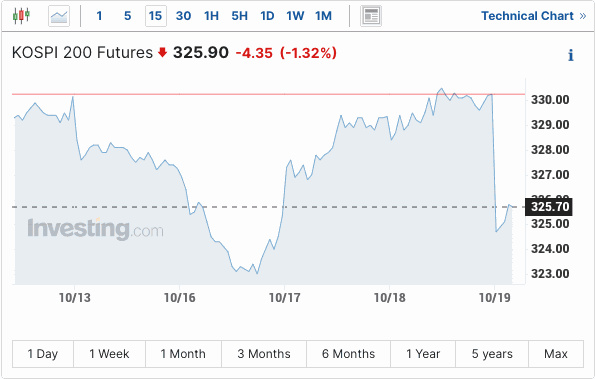Viewport: 595px width, 379px height.
Task: Select the 1 minute interval
Action: click(99, 16)
